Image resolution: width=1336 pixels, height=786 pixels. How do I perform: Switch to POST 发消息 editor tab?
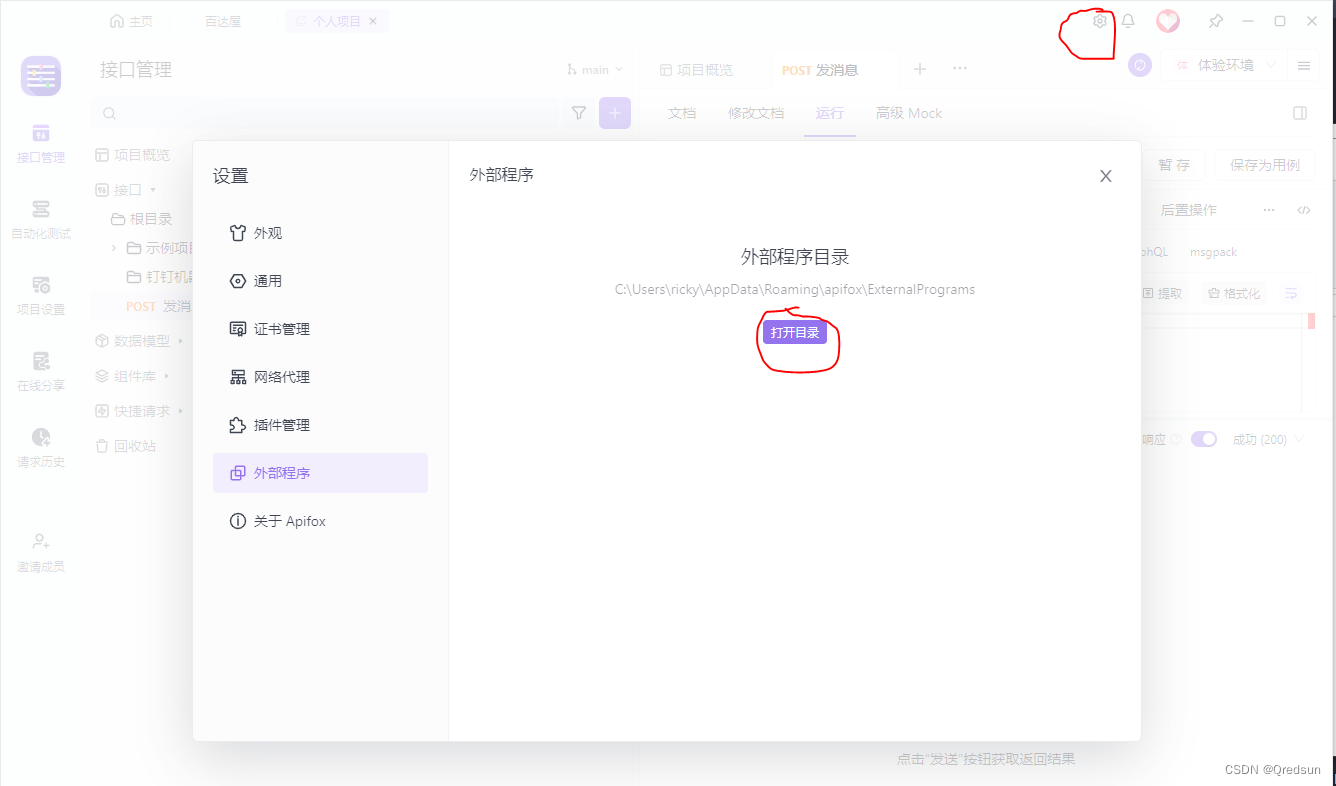(820, 70)
